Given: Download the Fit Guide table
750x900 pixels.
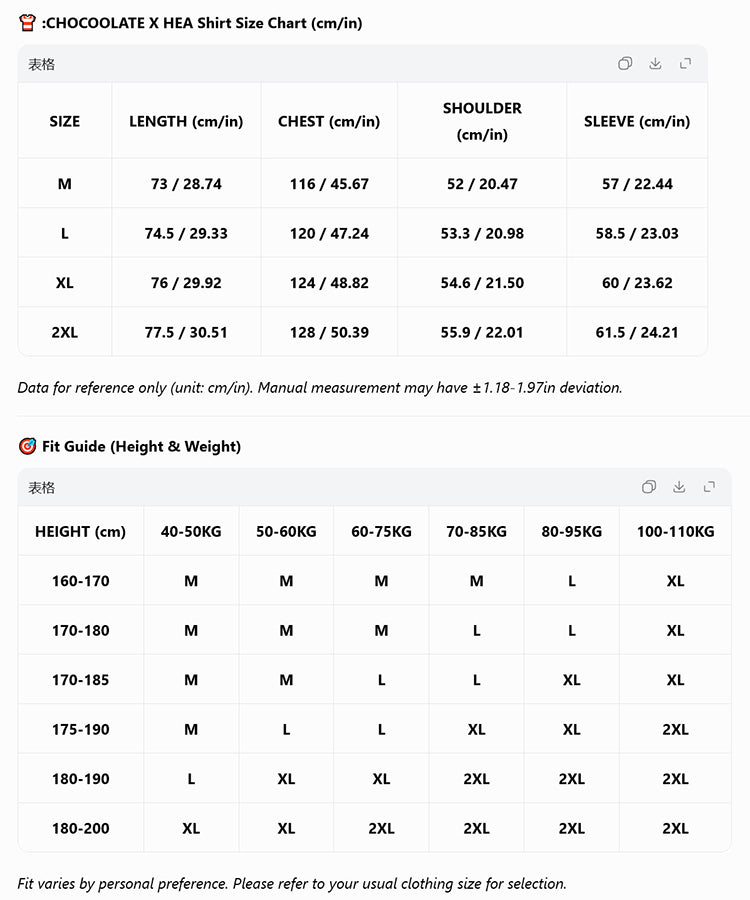Looking at the screenshot, I should [x=679, y=487].
